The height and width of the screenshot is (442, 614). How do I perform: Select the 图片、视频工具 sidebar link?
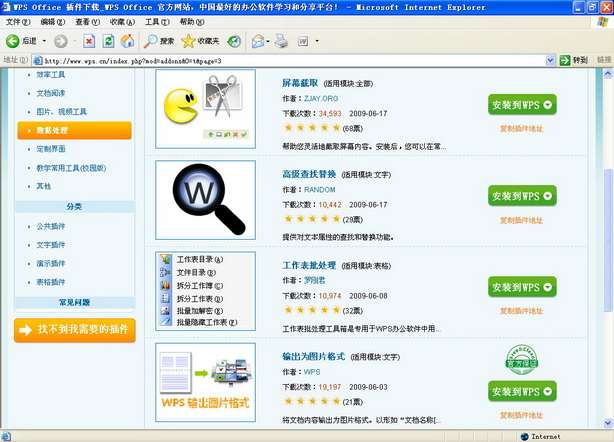tap(61, 112)
